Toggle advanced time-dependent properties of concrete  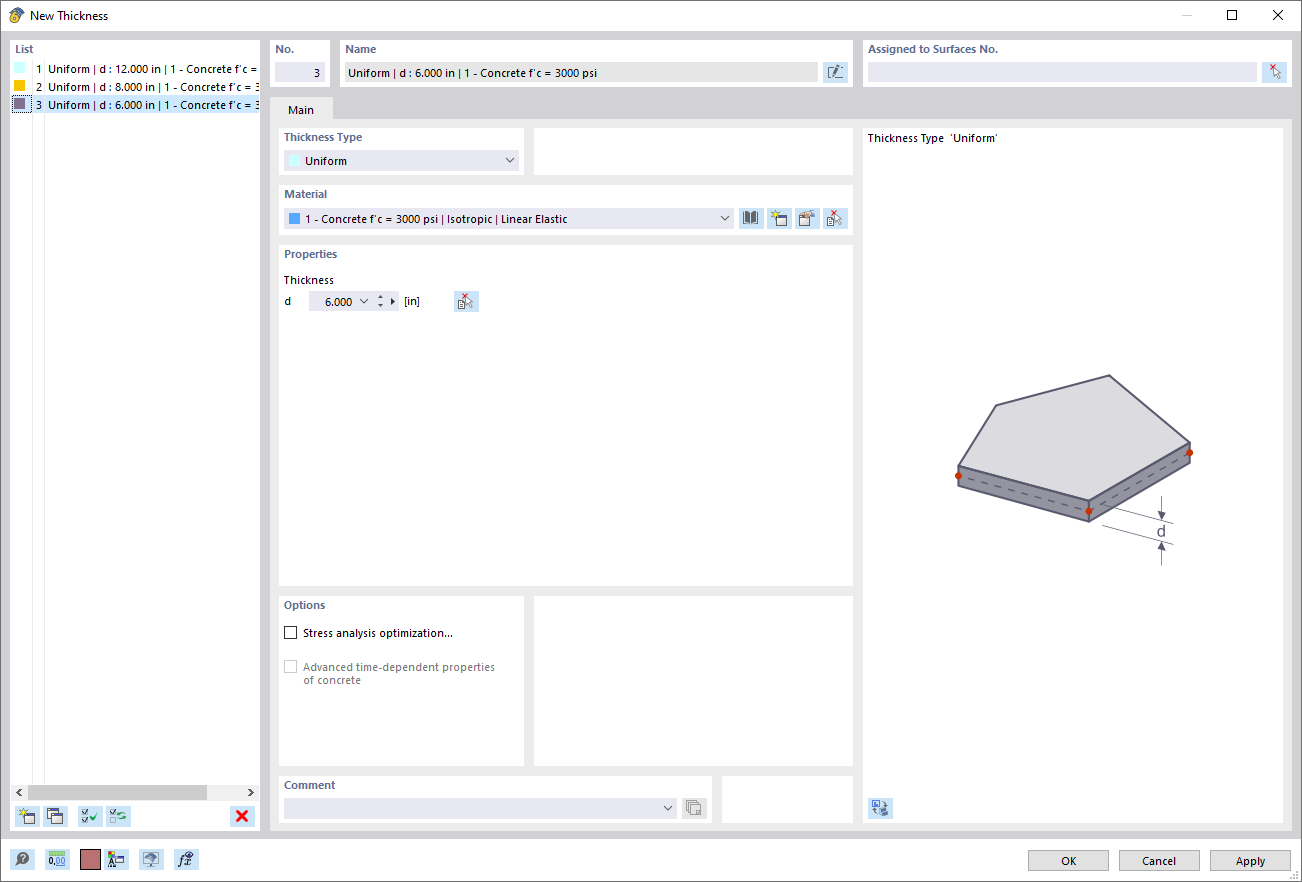tap(290, 666)
